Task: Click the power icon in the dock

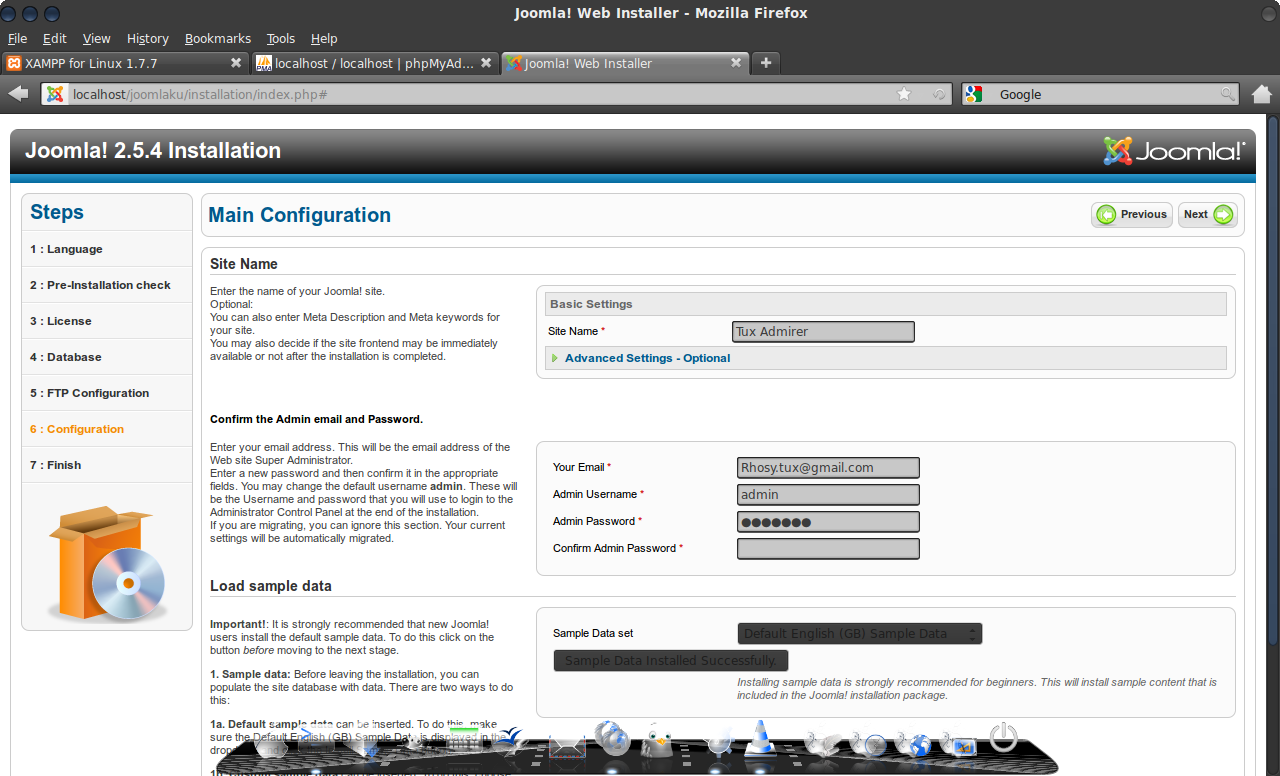Action: [x=1003, y=738]
